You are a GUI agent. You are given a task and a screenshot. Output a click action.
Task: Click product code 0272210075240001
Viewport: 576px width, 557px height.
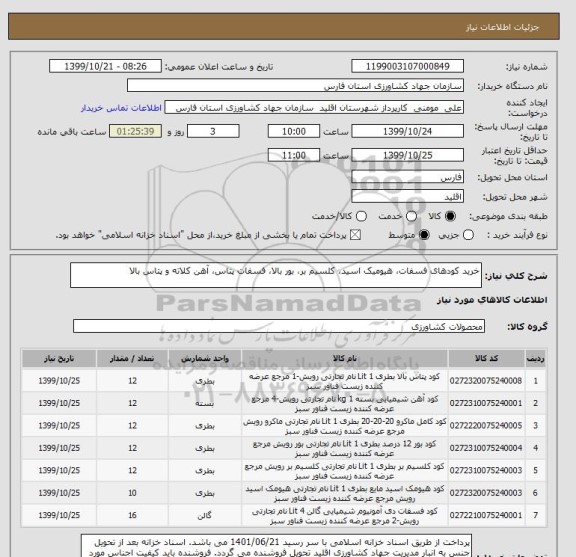coord(486,515)
